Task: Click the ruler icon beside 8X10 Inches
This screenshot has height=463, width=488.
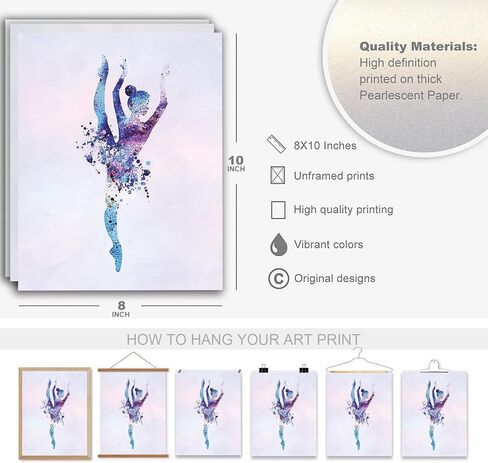Action: 276,144
